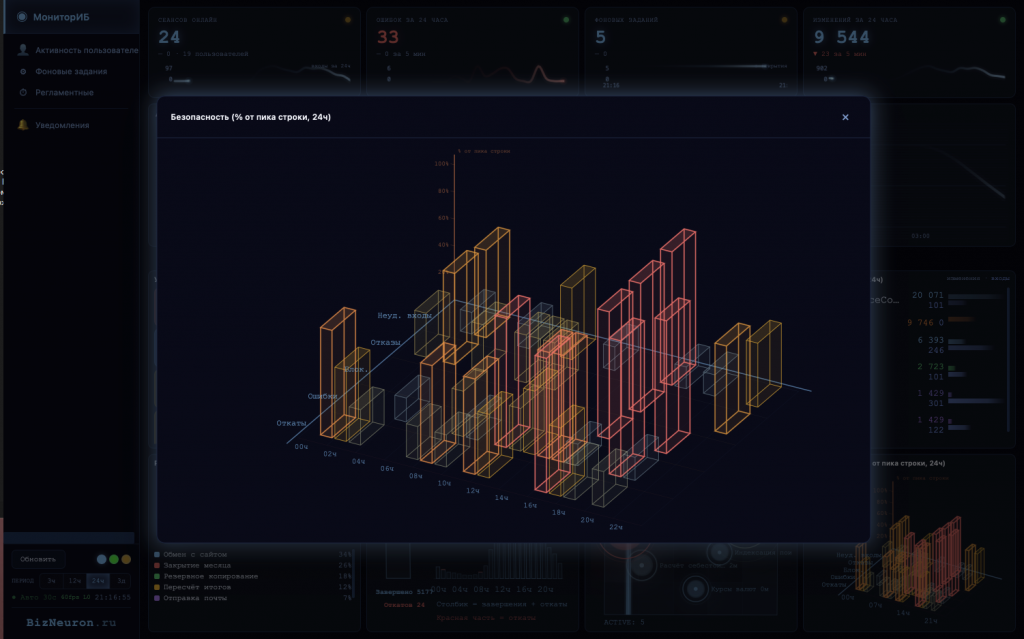Click the clock reading 21:16:55
Image resolution: width=1024 pixels, height=639 pixels.
(x=112, y=597)
